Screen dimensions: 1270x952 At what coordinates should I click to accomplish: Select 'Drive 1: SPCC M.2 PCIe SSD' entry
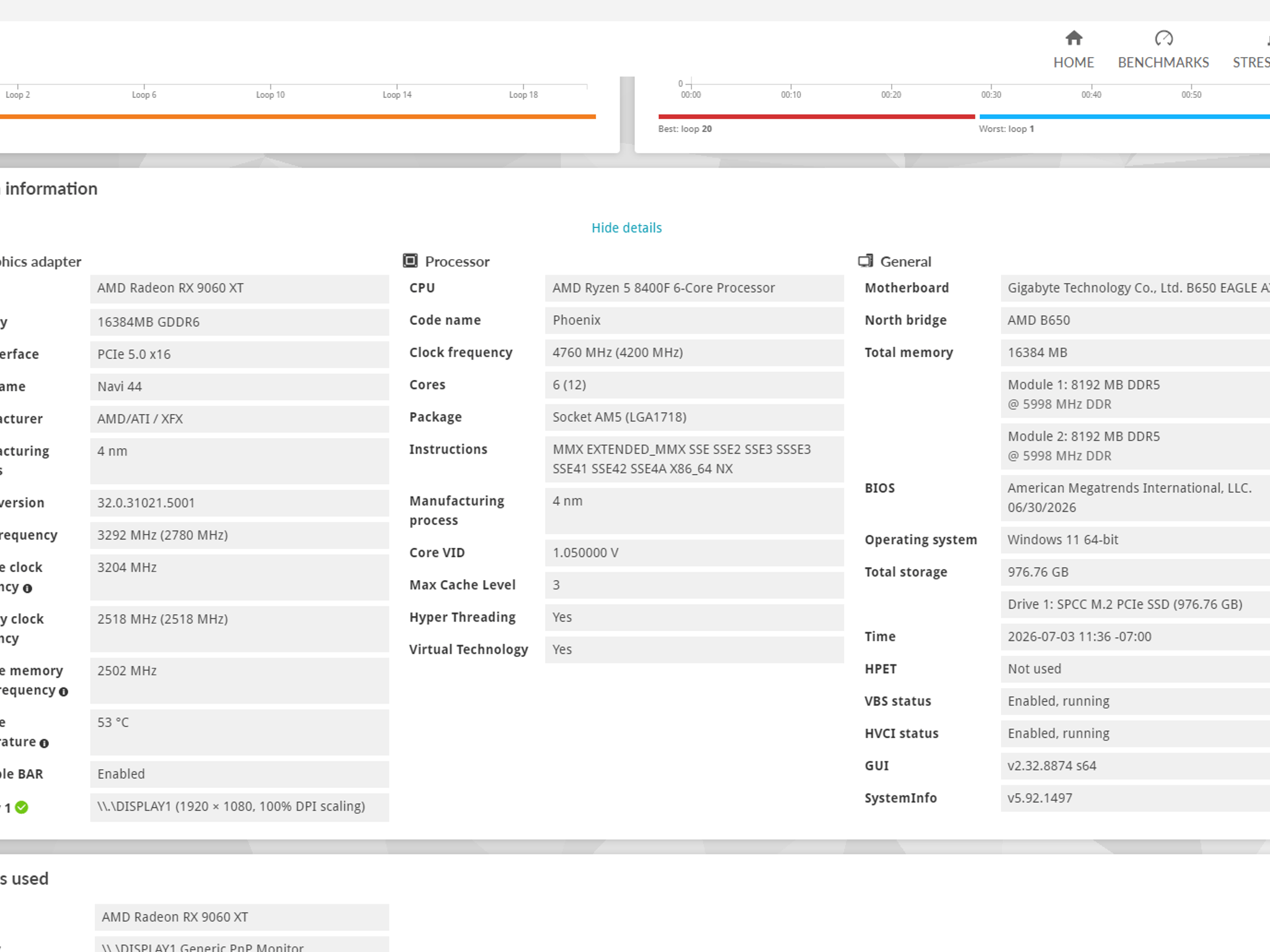tap(1135, 604)
